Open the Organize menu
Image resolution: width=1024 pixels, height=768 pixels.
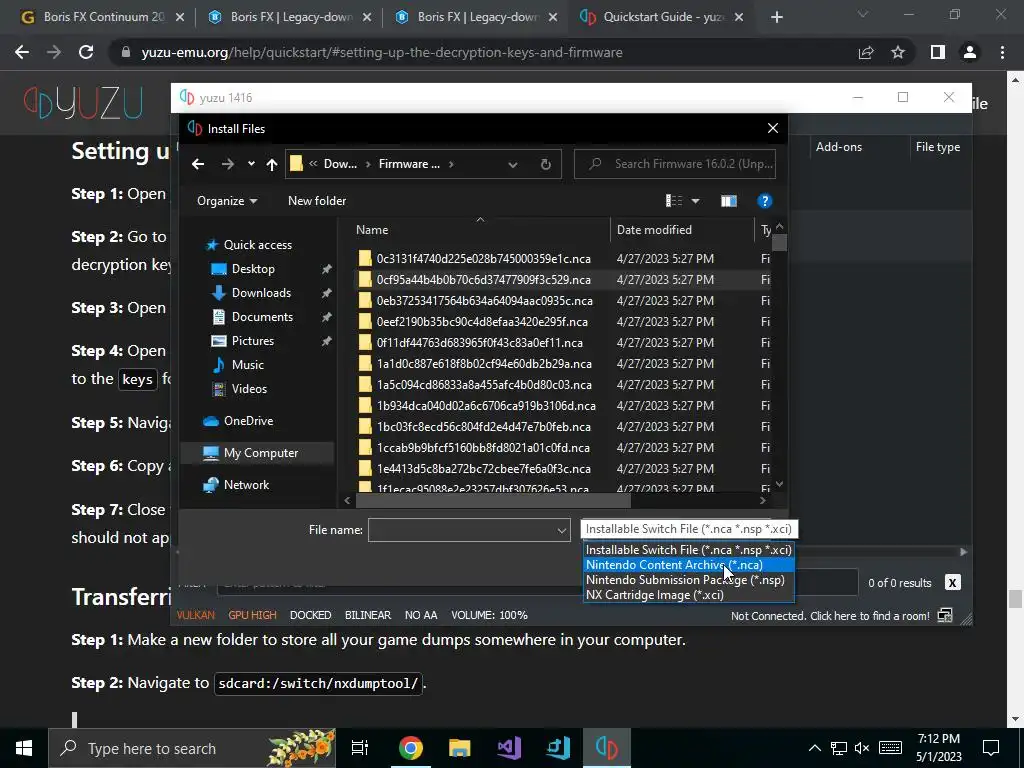(227, 201)
